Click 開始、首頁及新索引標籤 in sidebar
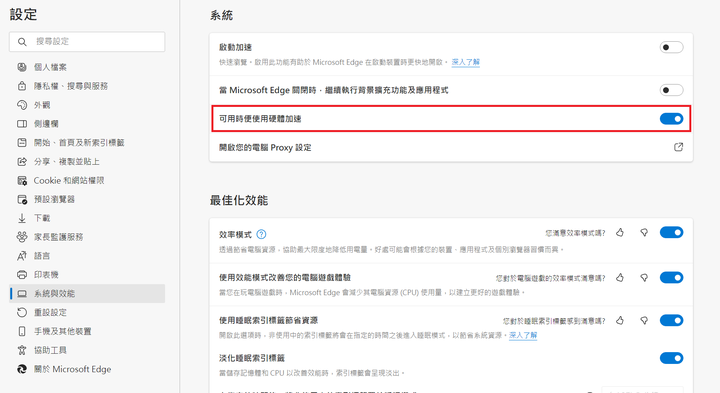 (79, 142)
